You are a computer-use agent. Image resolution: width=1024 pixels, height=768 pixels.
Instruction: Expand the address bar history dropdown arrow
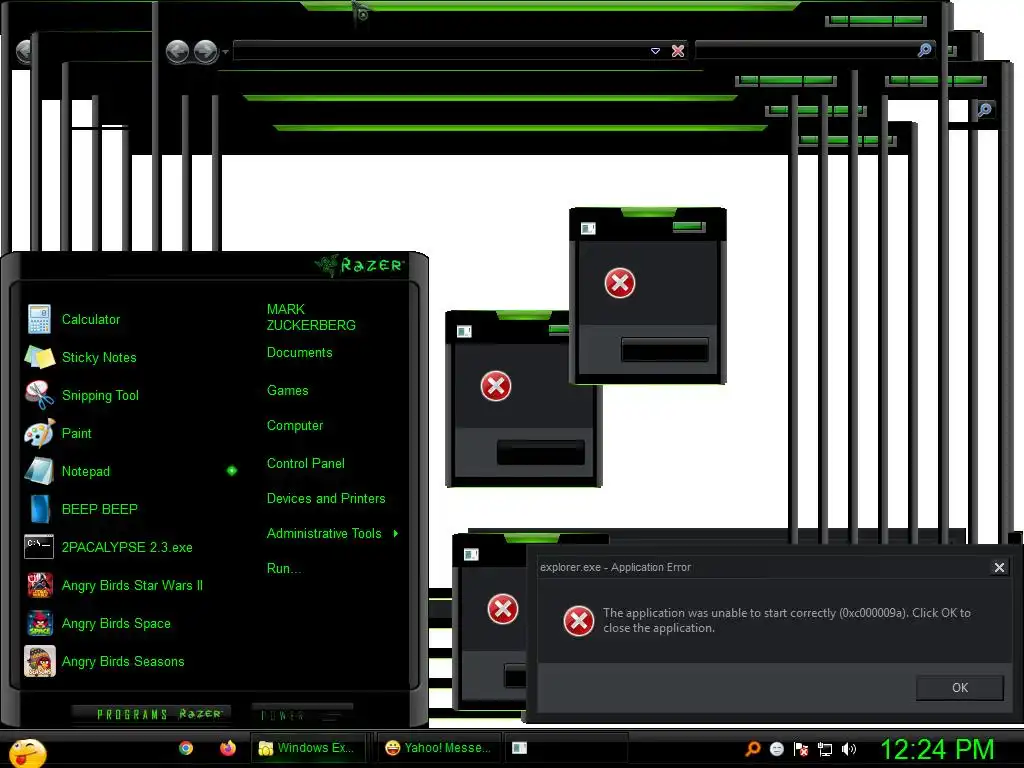click(655, 51)
